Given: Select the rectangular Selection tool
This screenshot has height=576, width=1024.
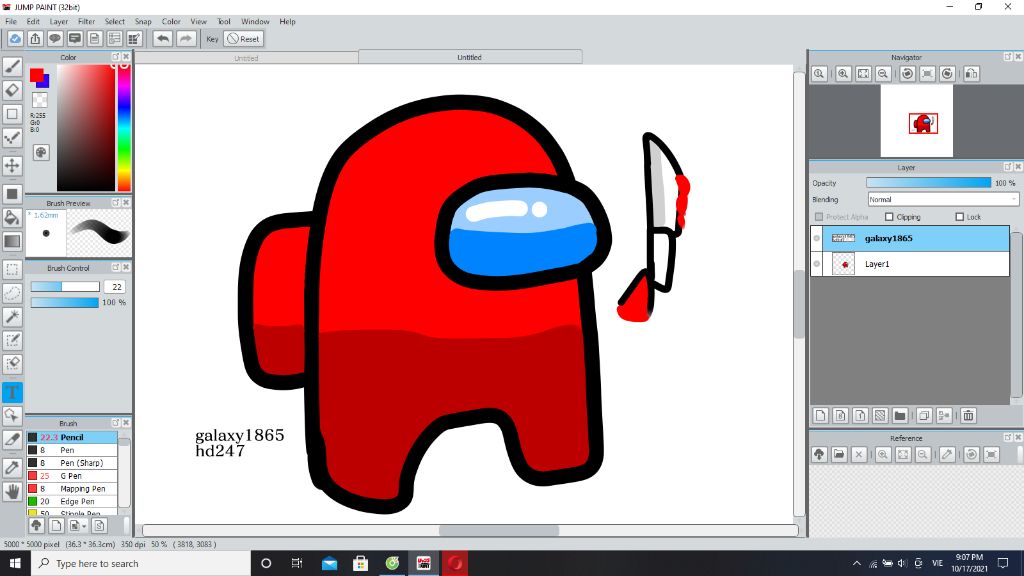Looking at the screenshot, I should click(x=12, y=269).
